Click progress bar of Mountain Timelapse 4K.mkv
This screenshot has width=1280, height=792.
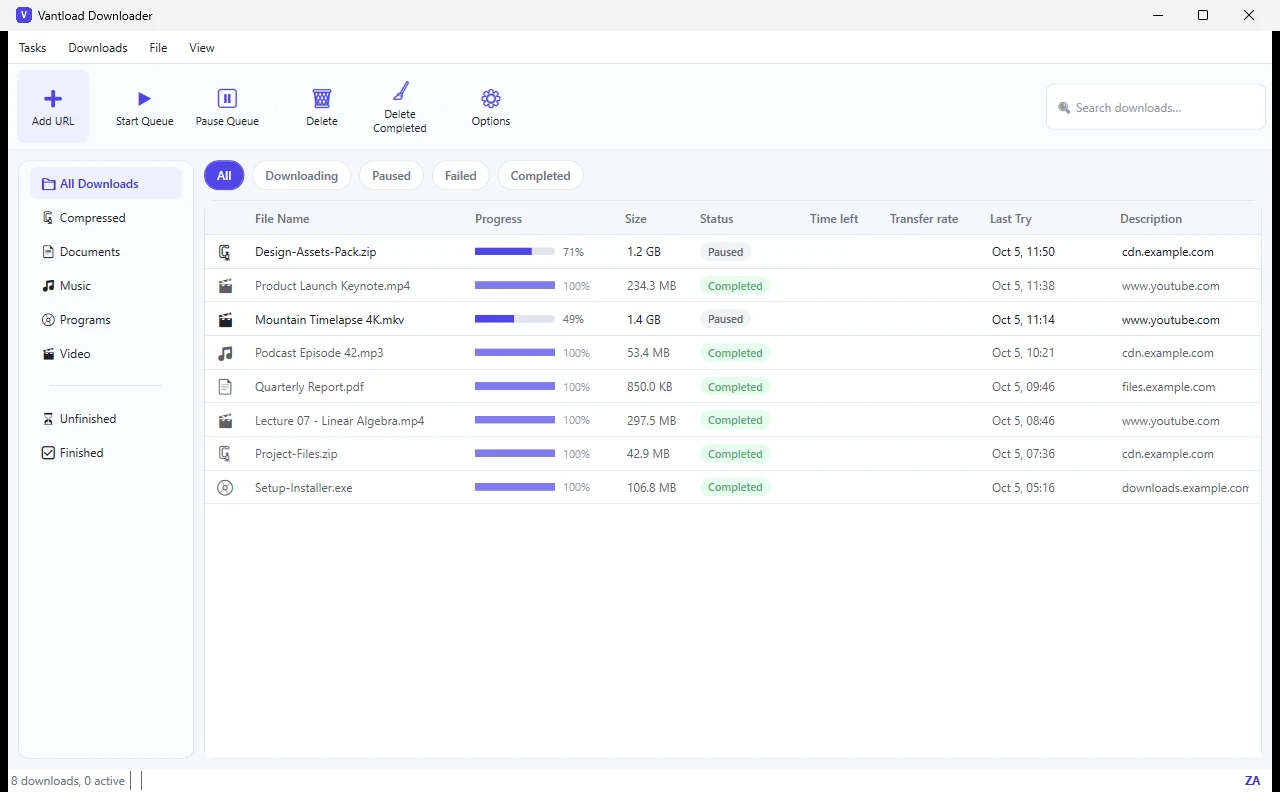(x=515, y=319)
